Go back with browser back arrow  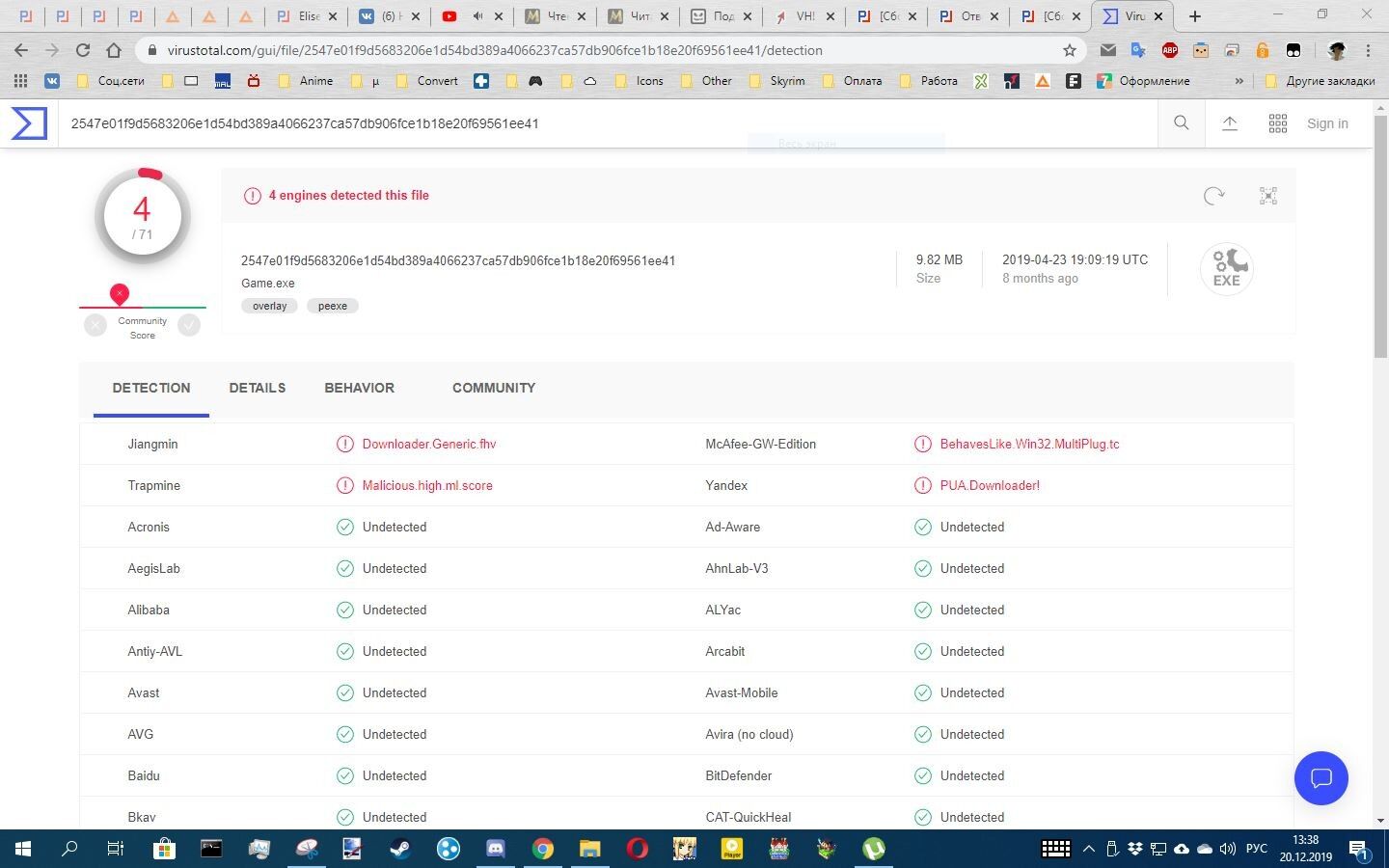21,50
